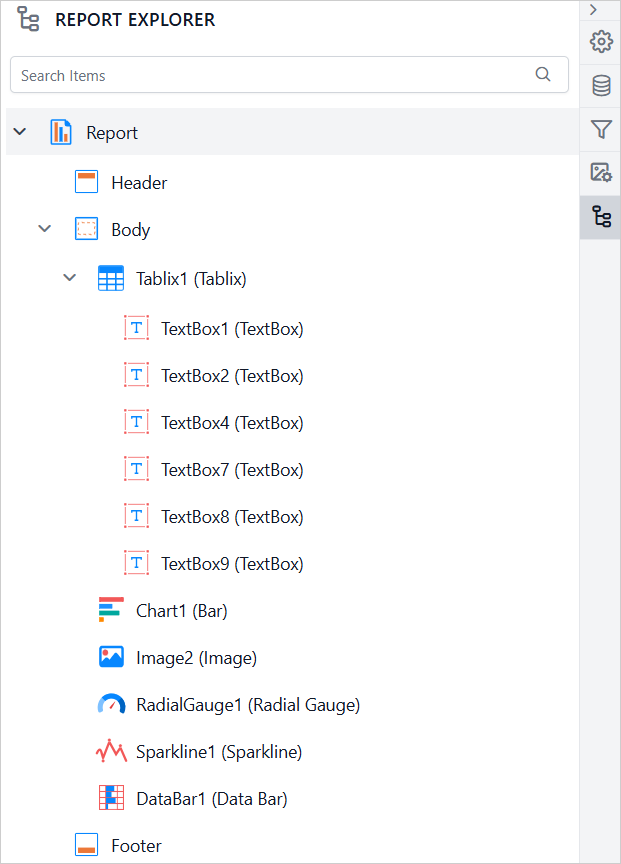Open the parameters filter panel
Screen dimensions: 621x864
[x=600, y=129]
